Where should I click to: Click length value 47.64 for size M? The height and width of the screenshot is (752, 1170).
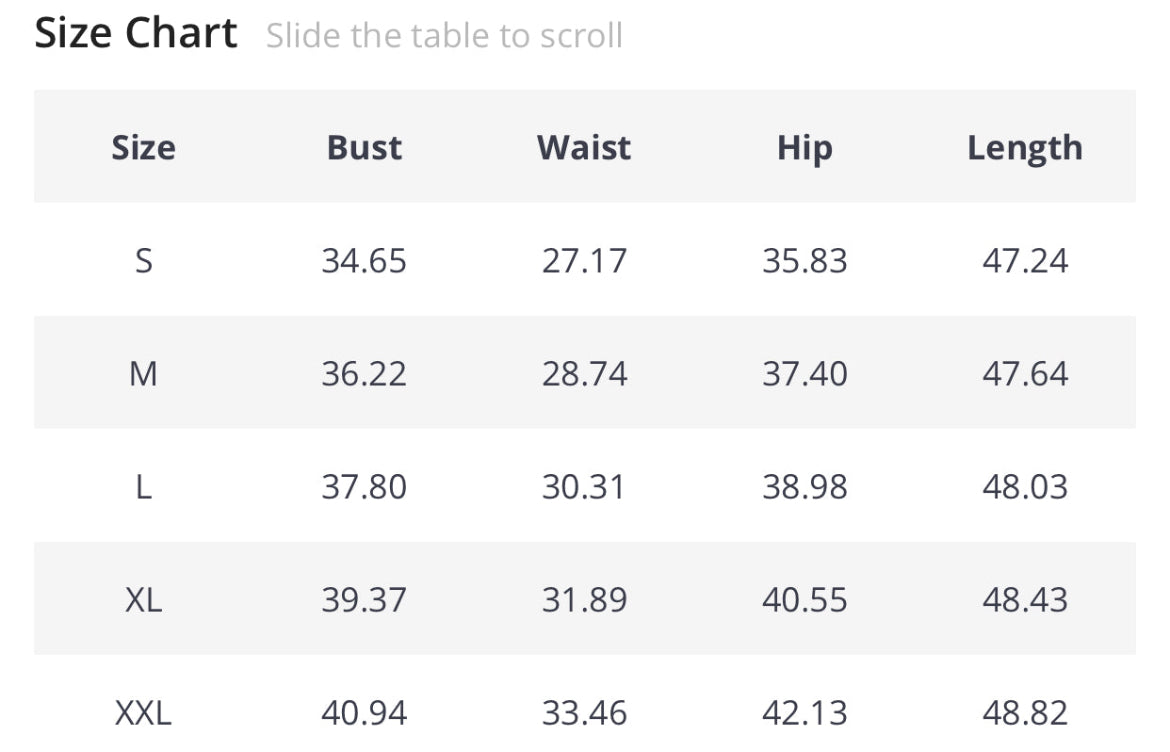[x=1024, y=373]
